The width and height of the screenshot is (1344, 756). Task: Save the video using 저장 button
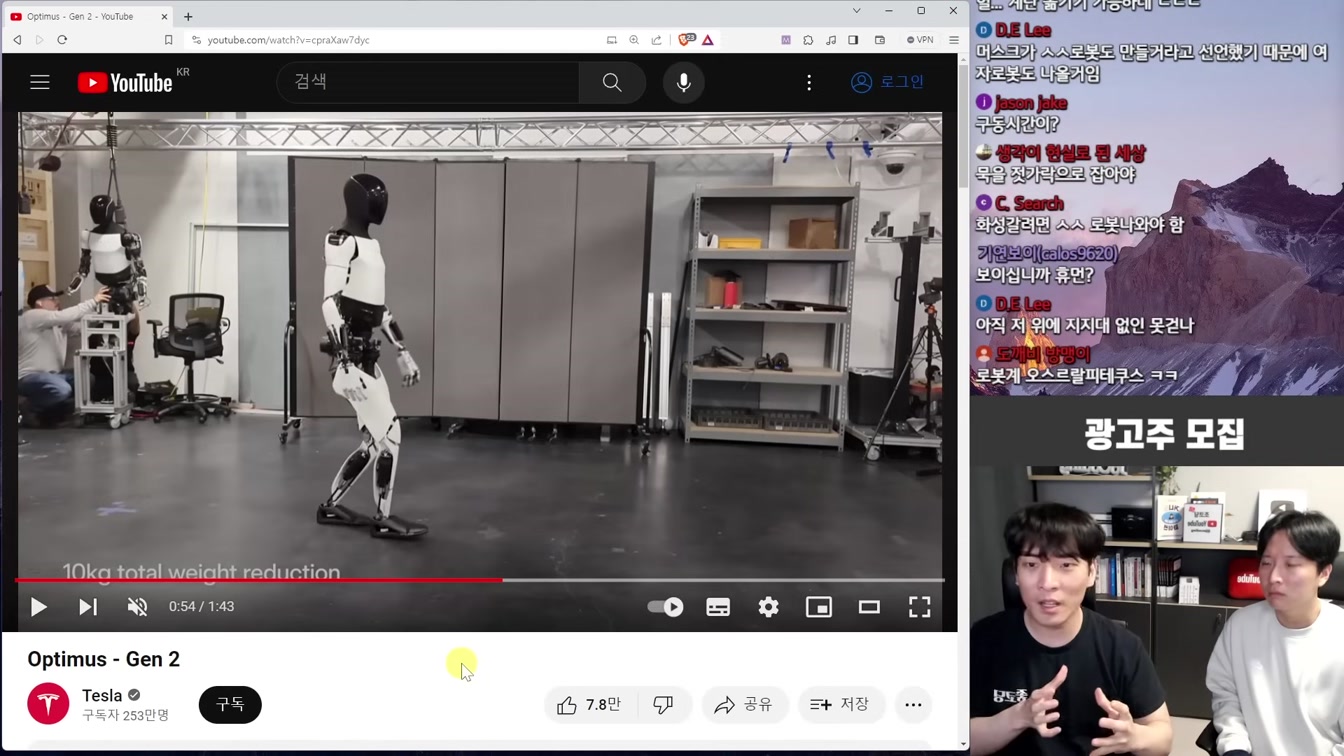coord(840,705)
